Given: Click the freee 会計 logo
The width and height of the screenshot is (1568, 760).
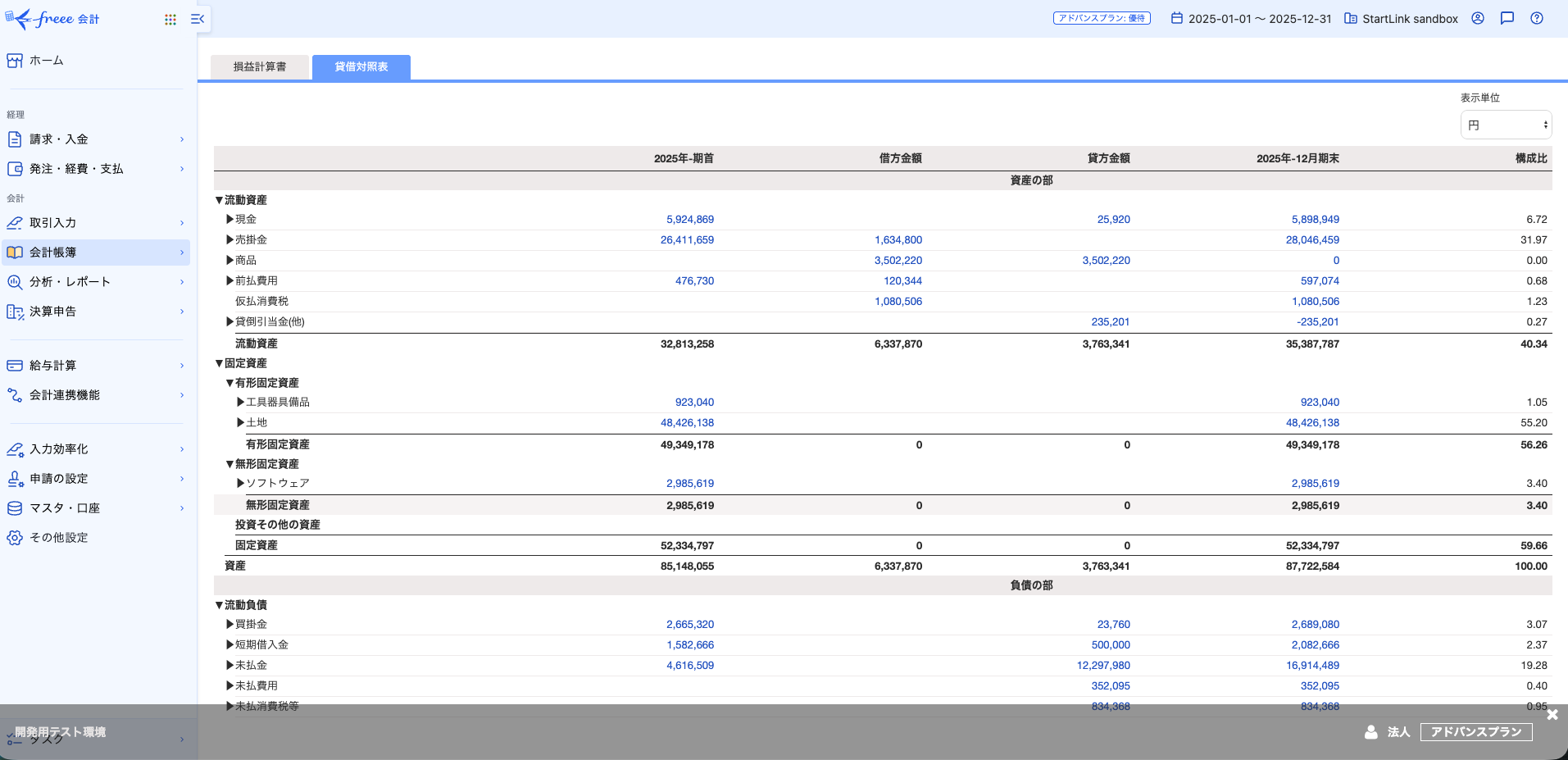Looking at the screenshot, I should [52, 19].
